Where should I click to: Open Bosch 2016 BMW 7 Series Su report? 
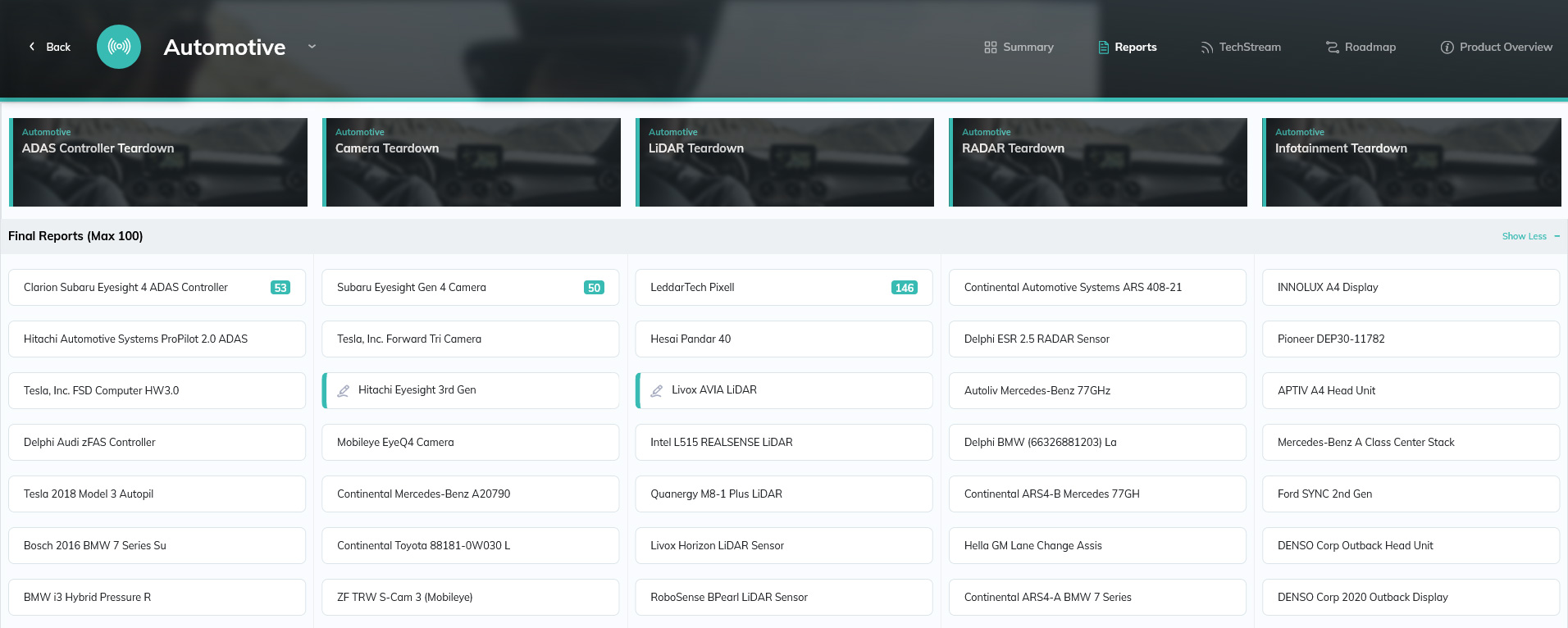pyautogui.click(x=157, y=545)
